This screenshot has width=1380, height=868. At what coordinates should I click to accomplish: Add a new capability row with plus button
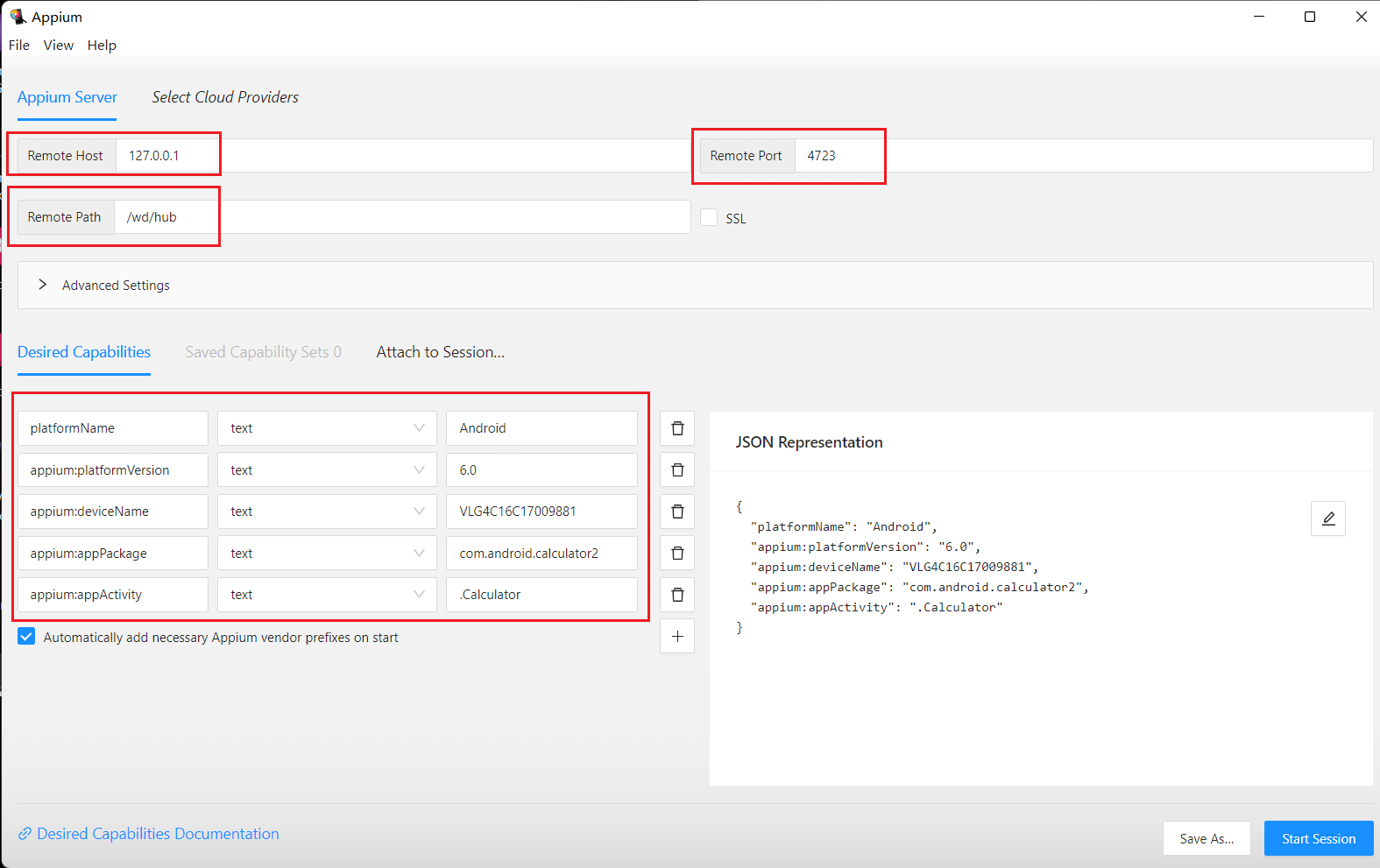click(x=677, y=637)
